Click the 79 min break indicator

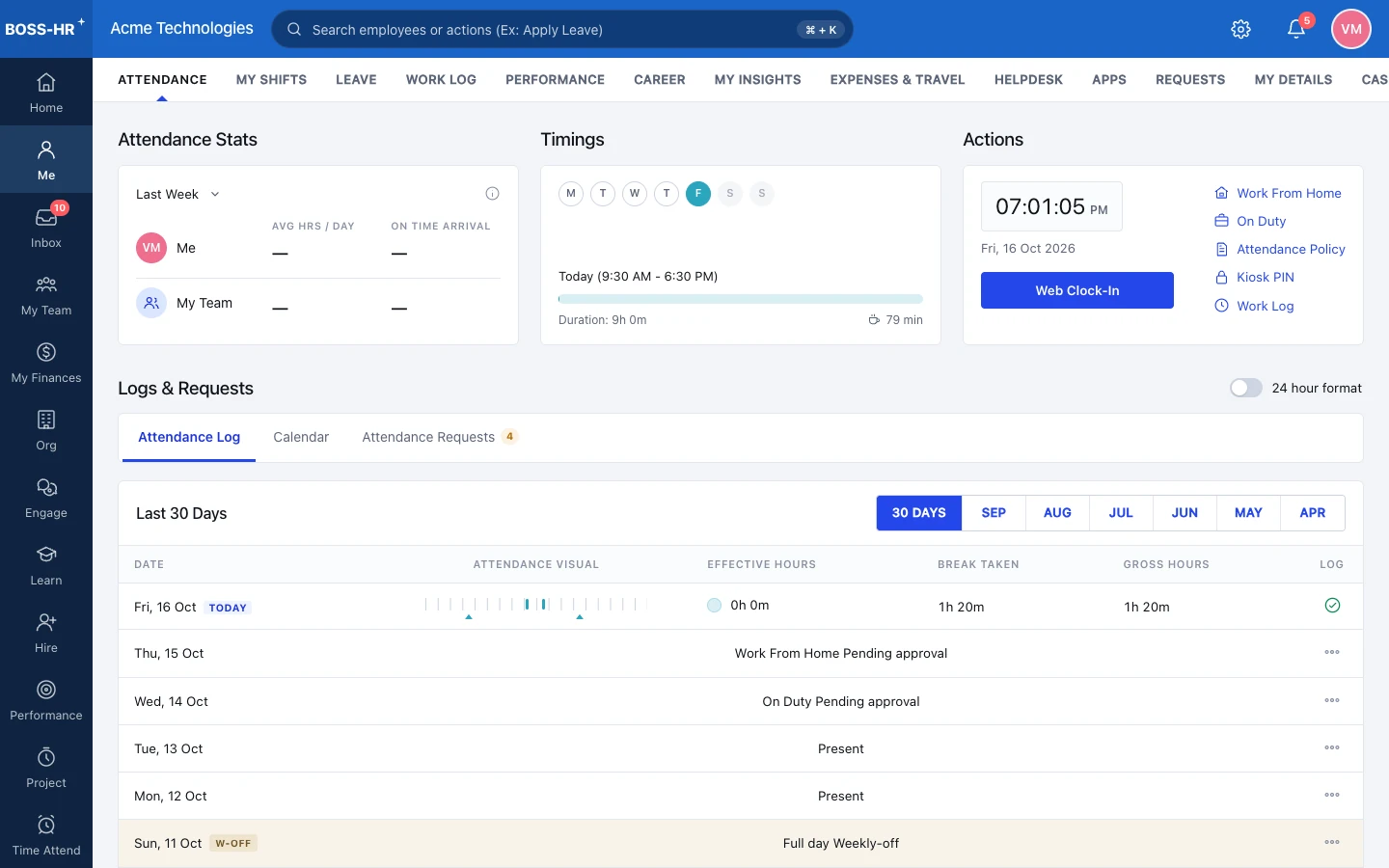point(895,320)
